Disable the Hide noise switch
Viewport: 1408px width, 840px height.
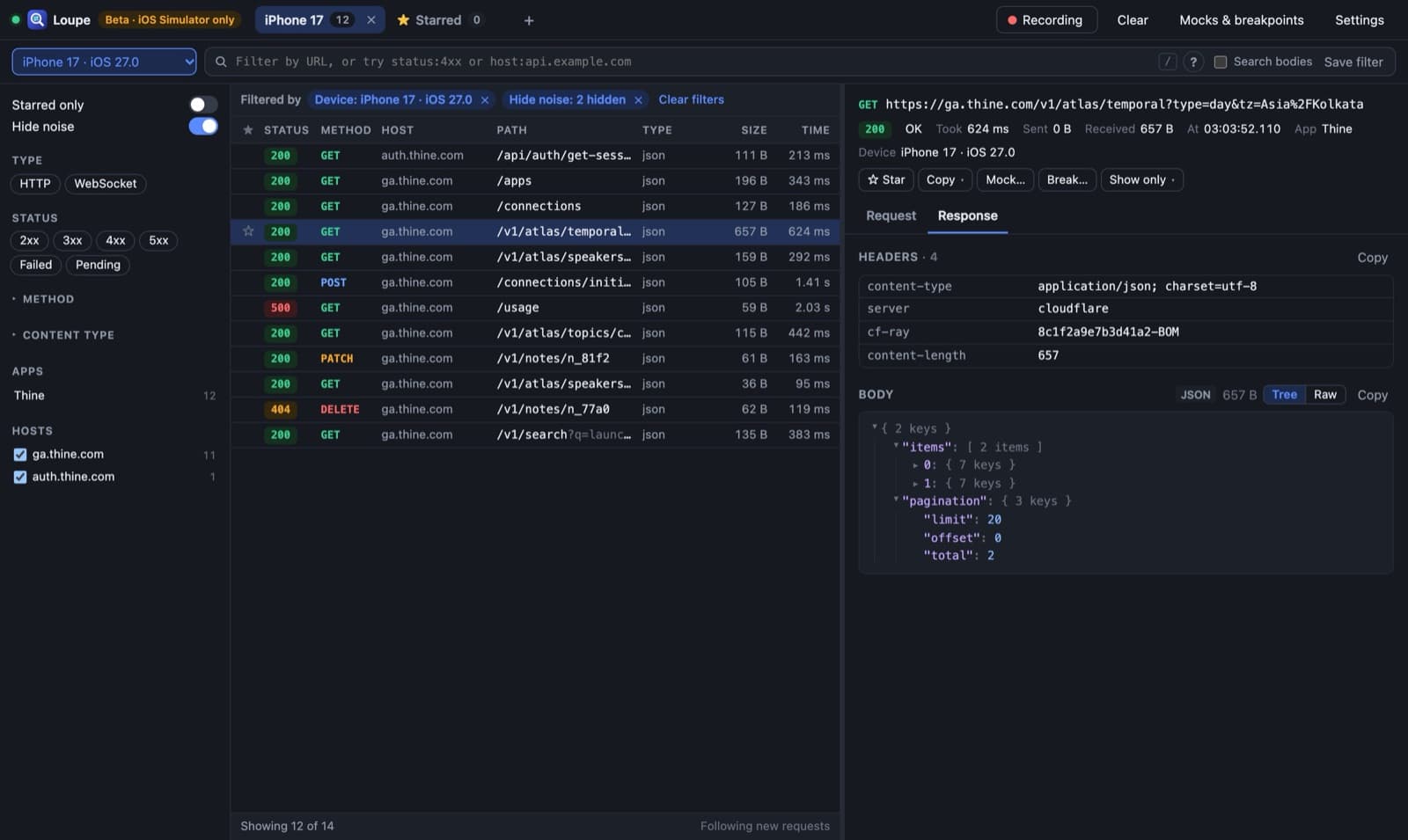point(203,127)
